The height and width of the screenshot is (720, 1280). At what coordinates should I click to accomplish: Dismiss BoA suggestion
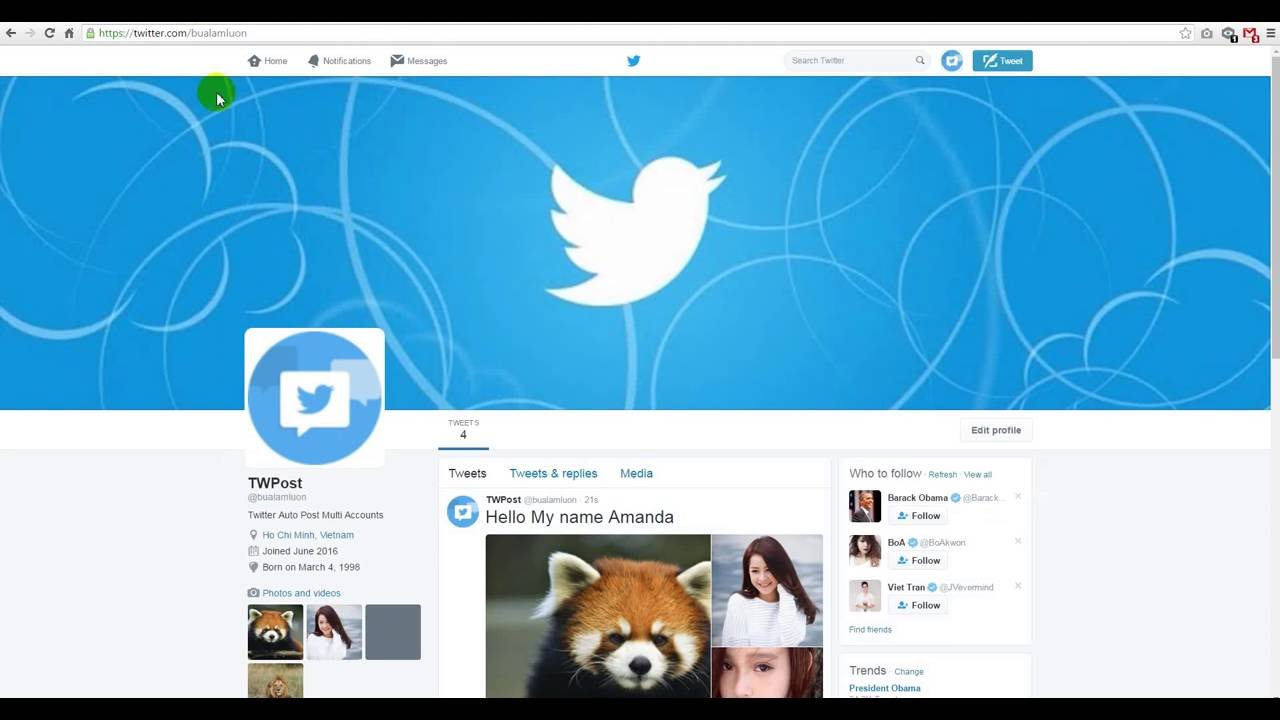click(1018, 541)
